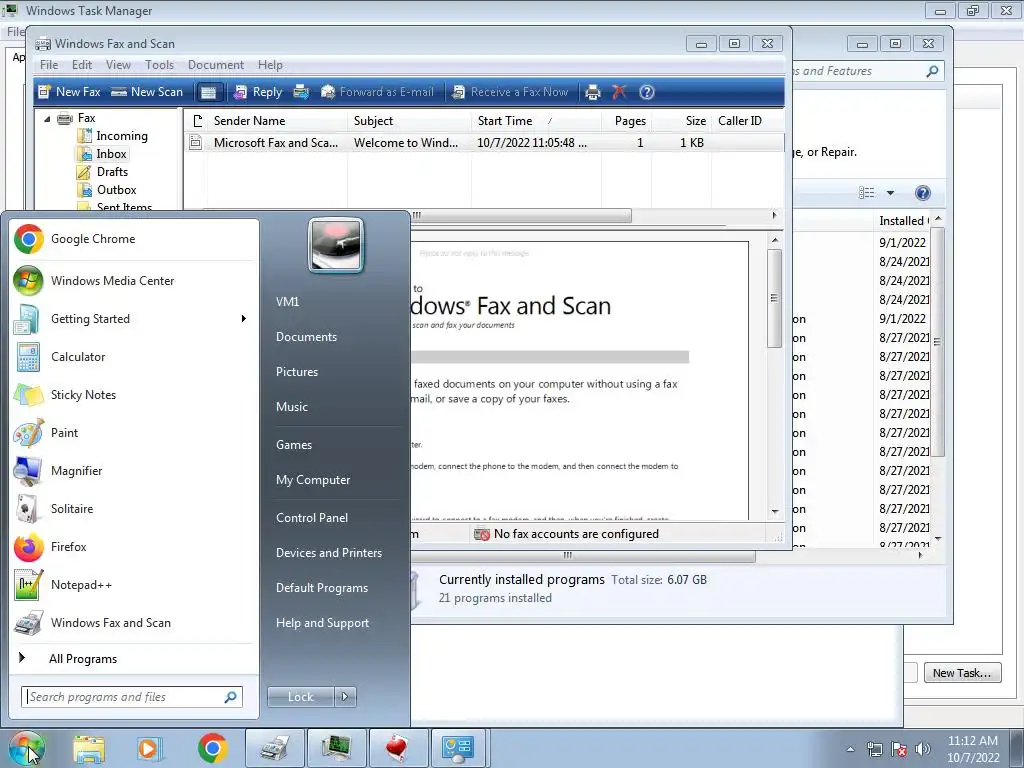Screen dimensions: 1024x768
Task: Select the Inbox folder
Action: click(102, 153)
